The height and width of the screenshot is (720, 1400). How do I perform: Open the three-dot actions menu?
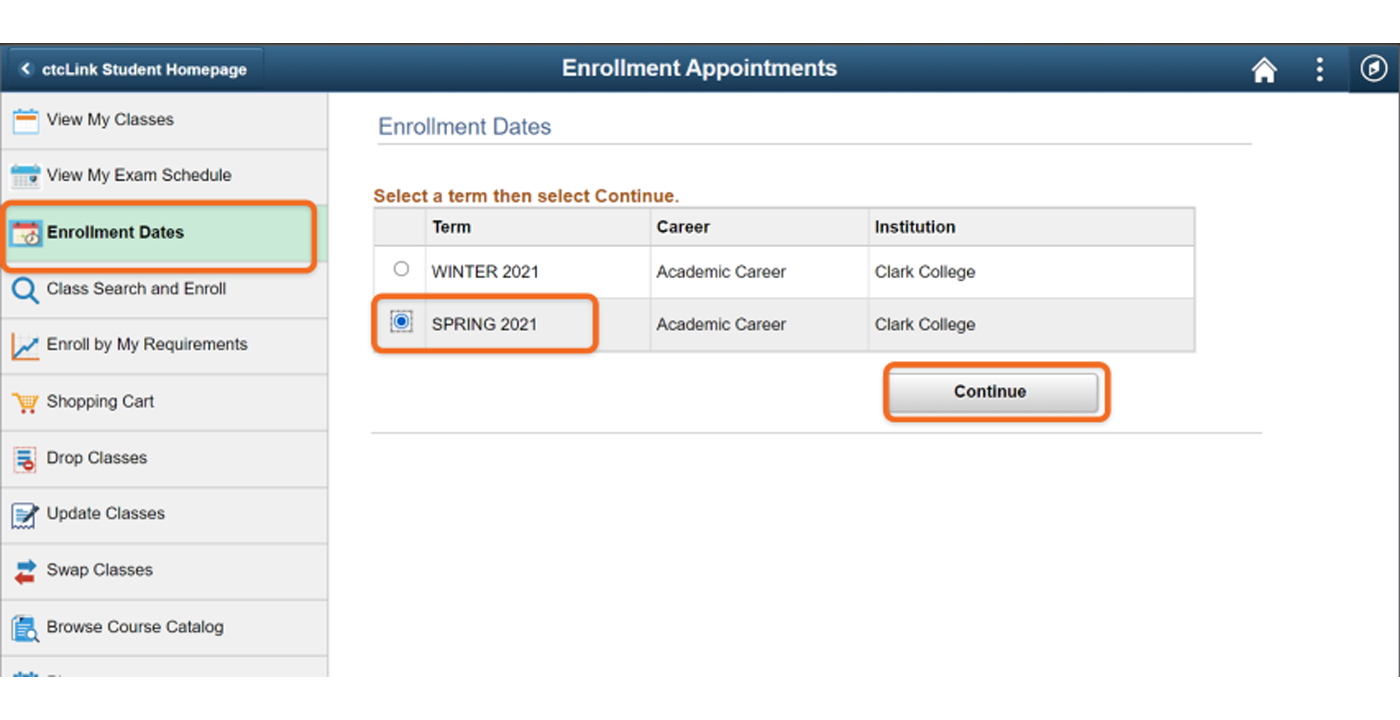tap(1319, 69)
